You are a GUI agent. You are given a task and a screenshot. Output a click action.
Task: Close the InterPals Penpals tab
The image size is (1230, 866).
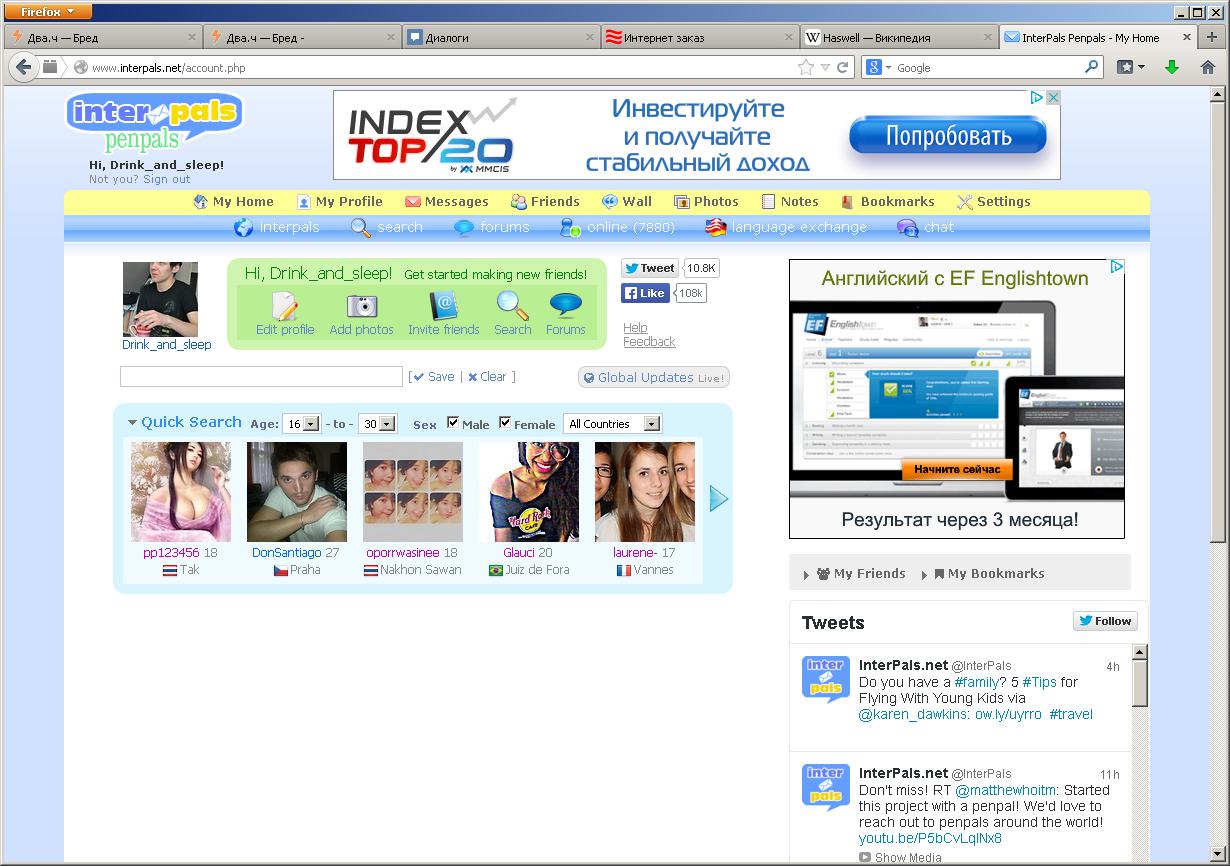1187,38
